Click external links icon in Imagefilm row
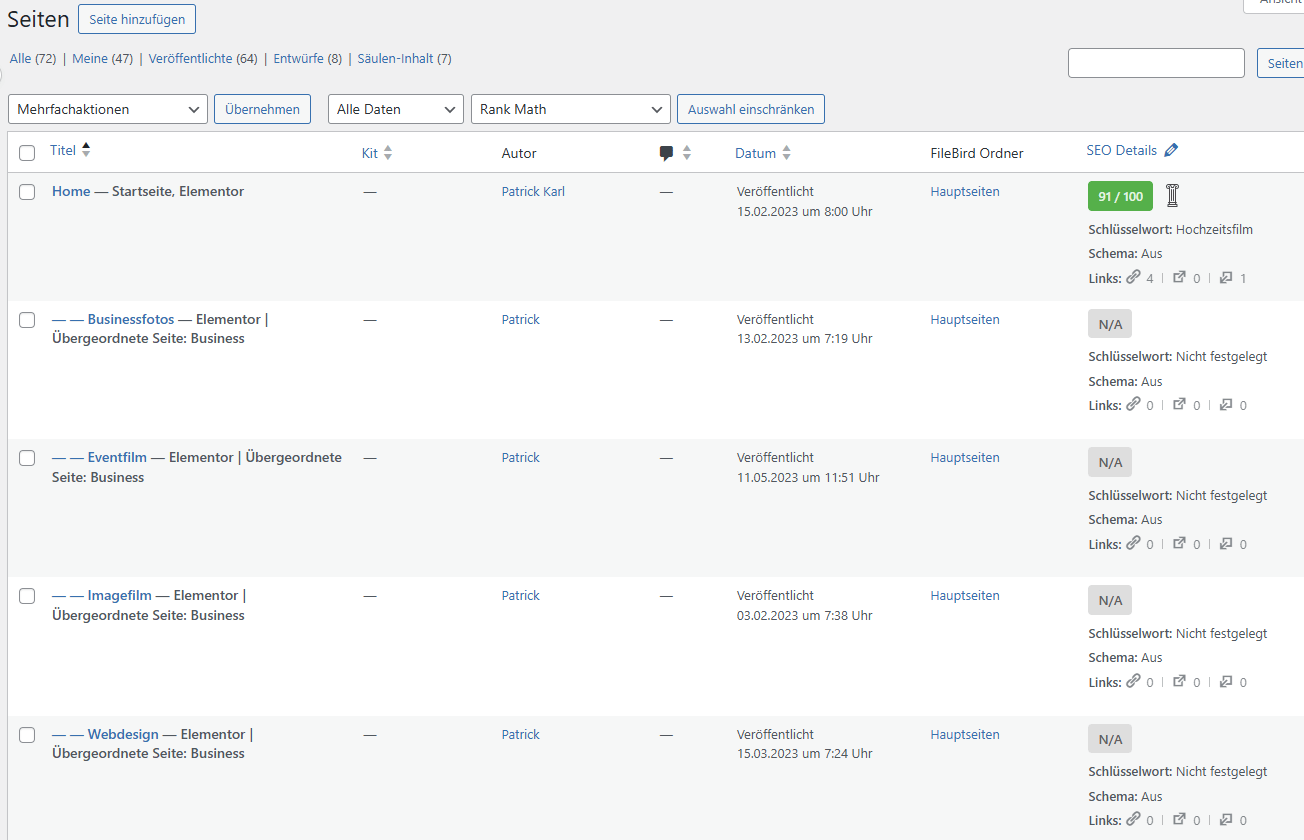Image resolution: width=1304 pixels, height=840 pixels. tap(1180, 682)
